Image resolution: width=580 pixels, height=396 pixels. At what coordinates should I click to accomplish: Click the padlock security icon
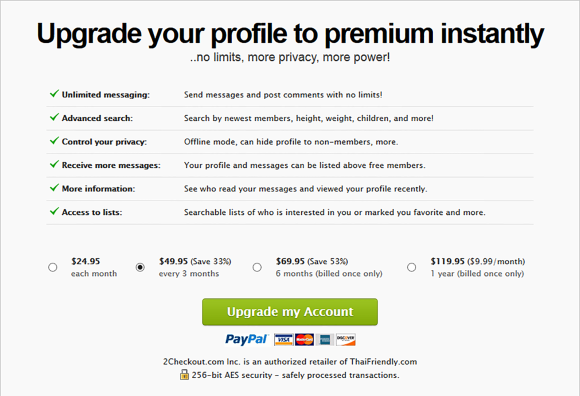[184, 375]
